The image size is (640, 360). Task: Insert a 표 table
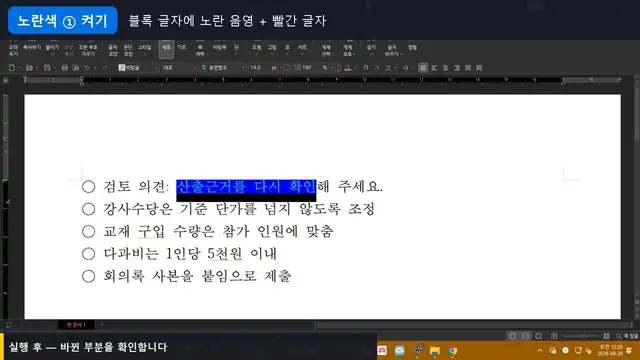287,48
